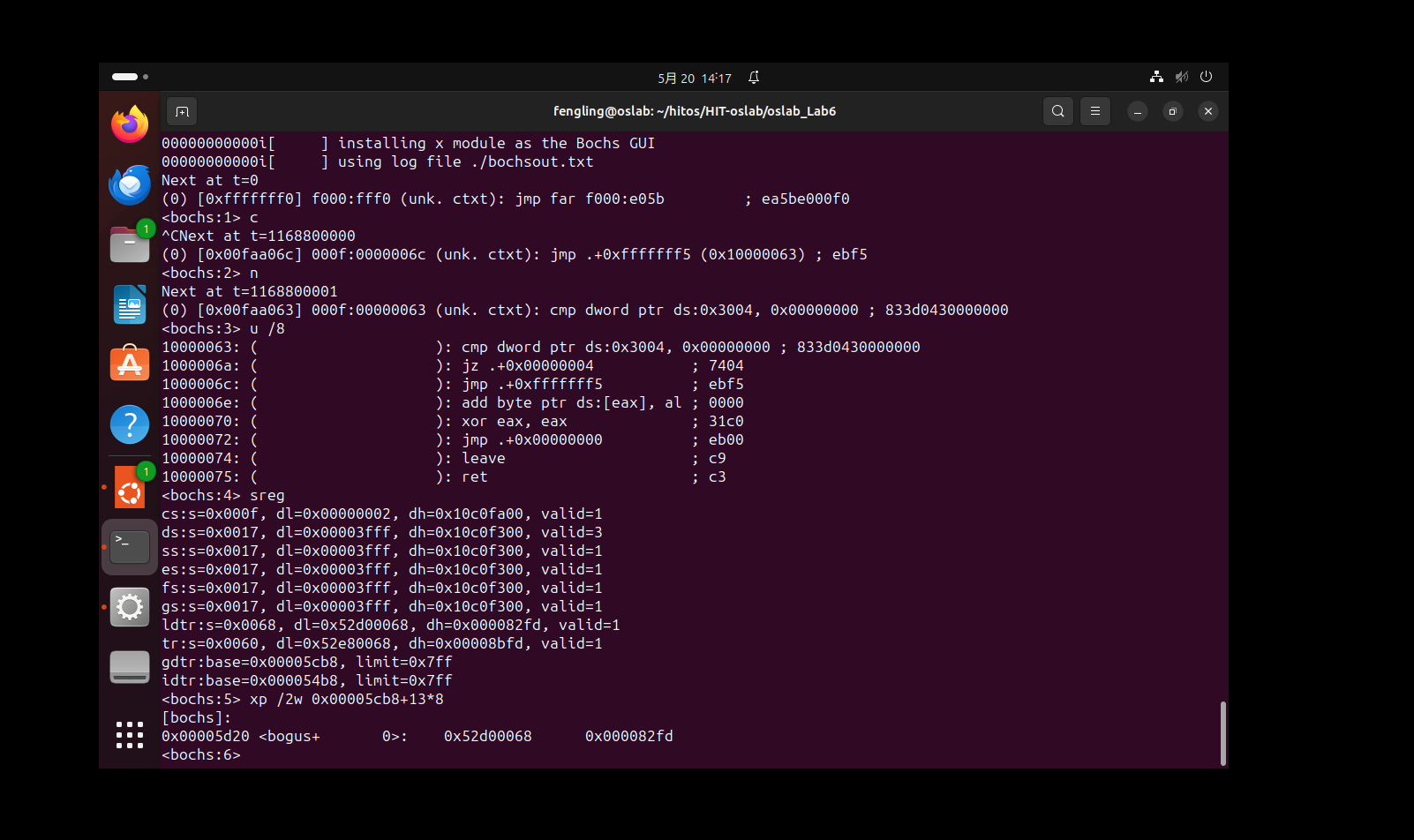Switch to Terminal via dock icon

(x=130, y=547)
